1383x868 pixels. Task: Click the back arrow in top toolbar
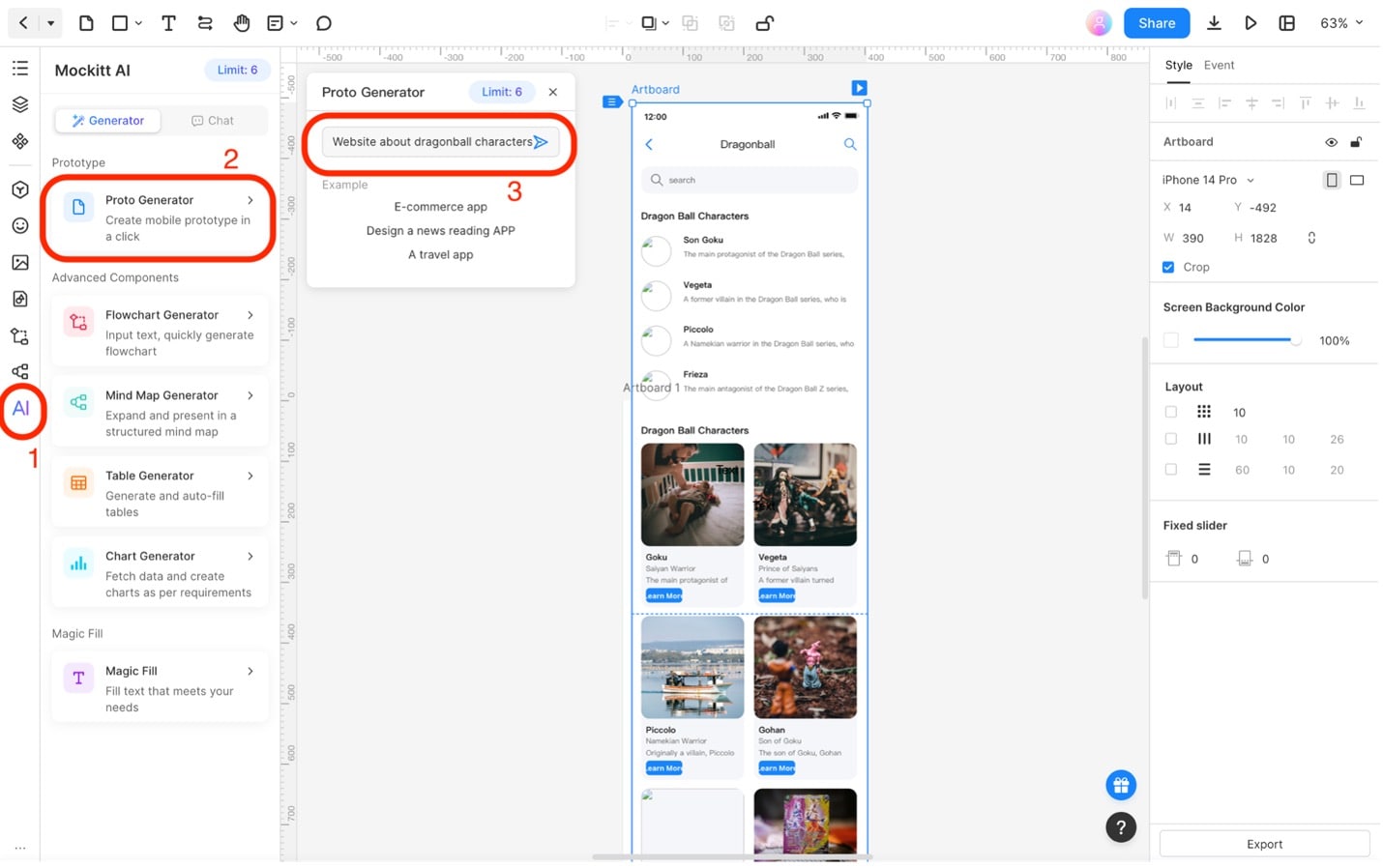23,23
